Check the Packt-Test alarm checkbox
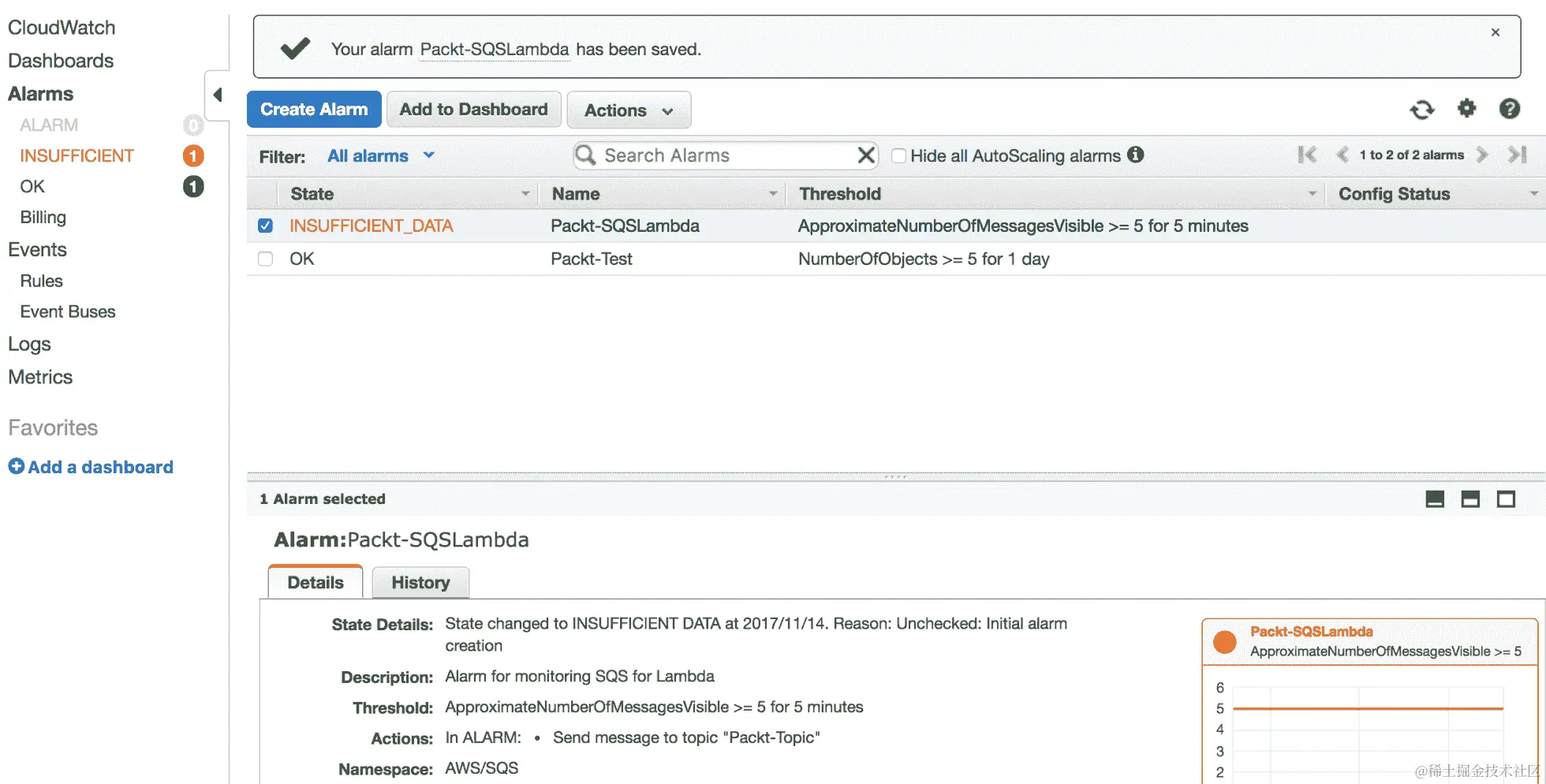The height and width of the screenshot is (784, 1546). (x=265, y=259)
